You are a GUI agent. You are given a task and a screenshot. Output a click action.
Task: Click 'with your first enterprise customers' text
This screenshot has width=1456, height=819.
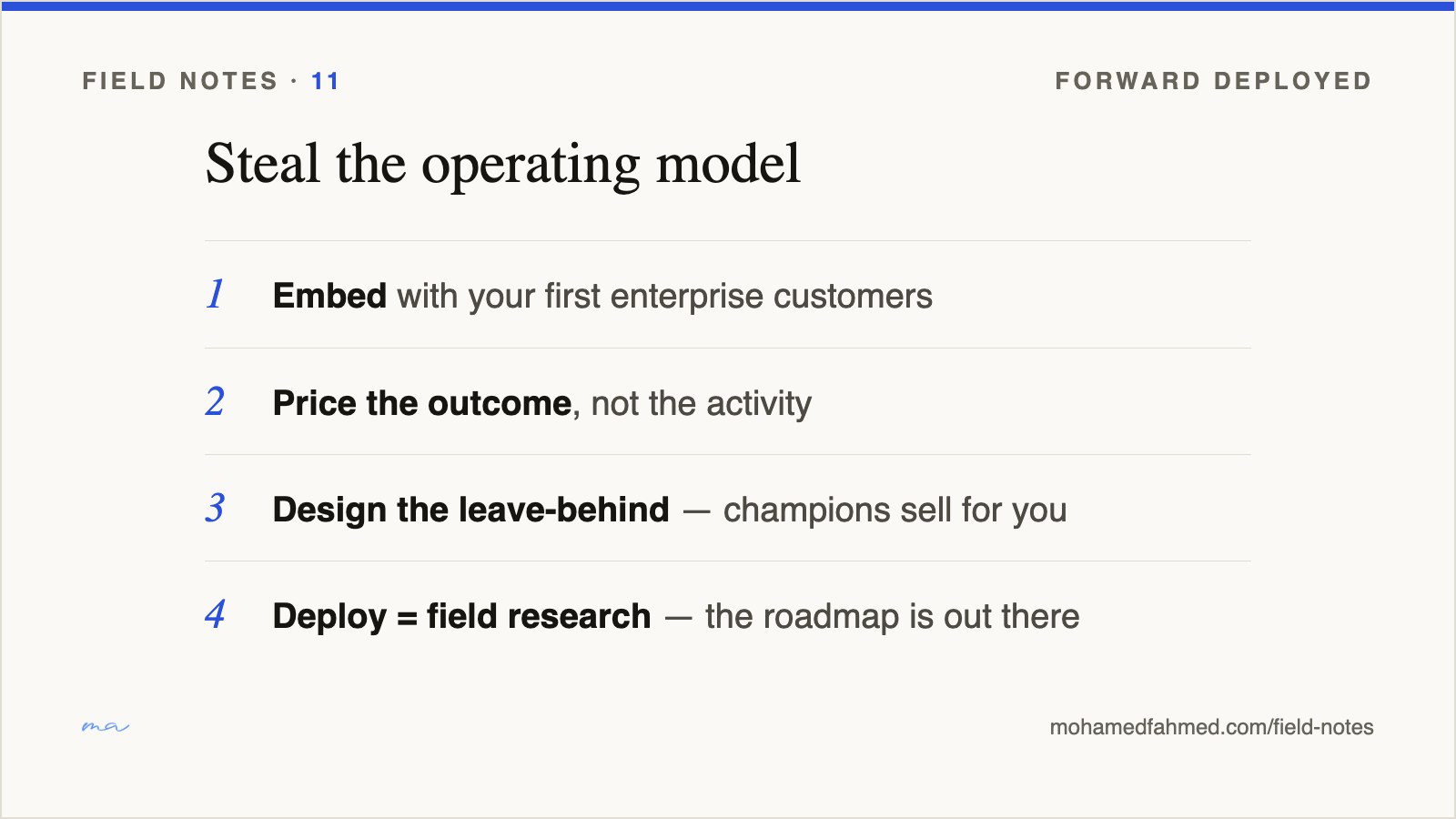665,297
